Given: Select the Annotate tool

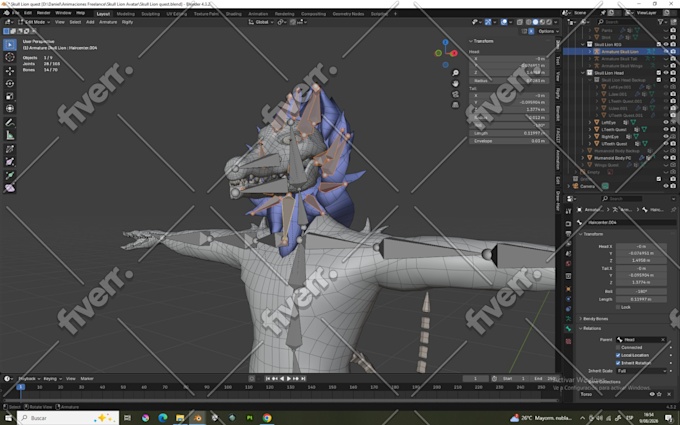Looking at the screenshot, I should pyautogui.click(x=10, y=123).
